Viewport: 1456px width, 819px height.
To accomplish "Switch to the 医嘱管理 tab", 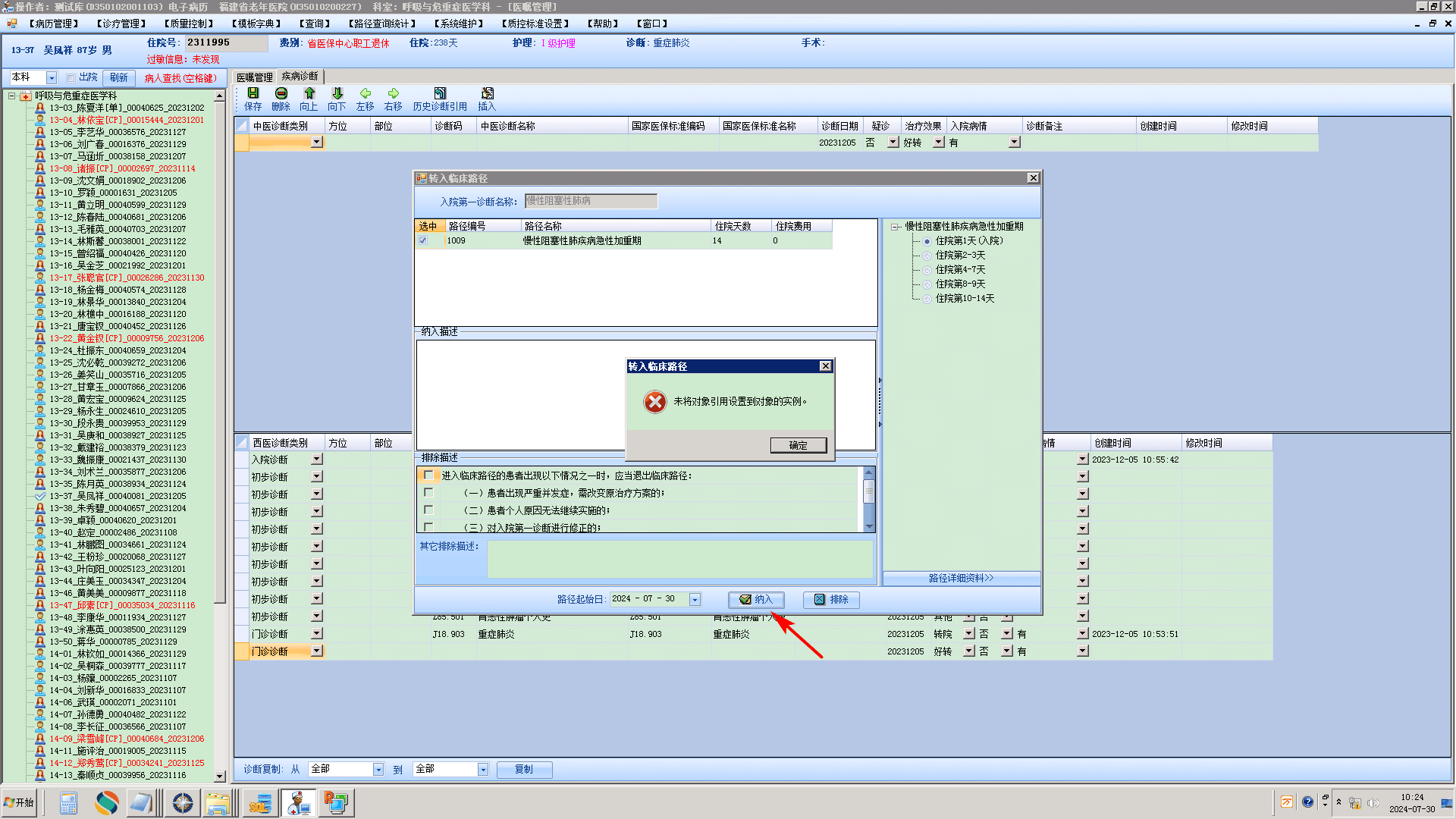I will [x=255, y=77].
